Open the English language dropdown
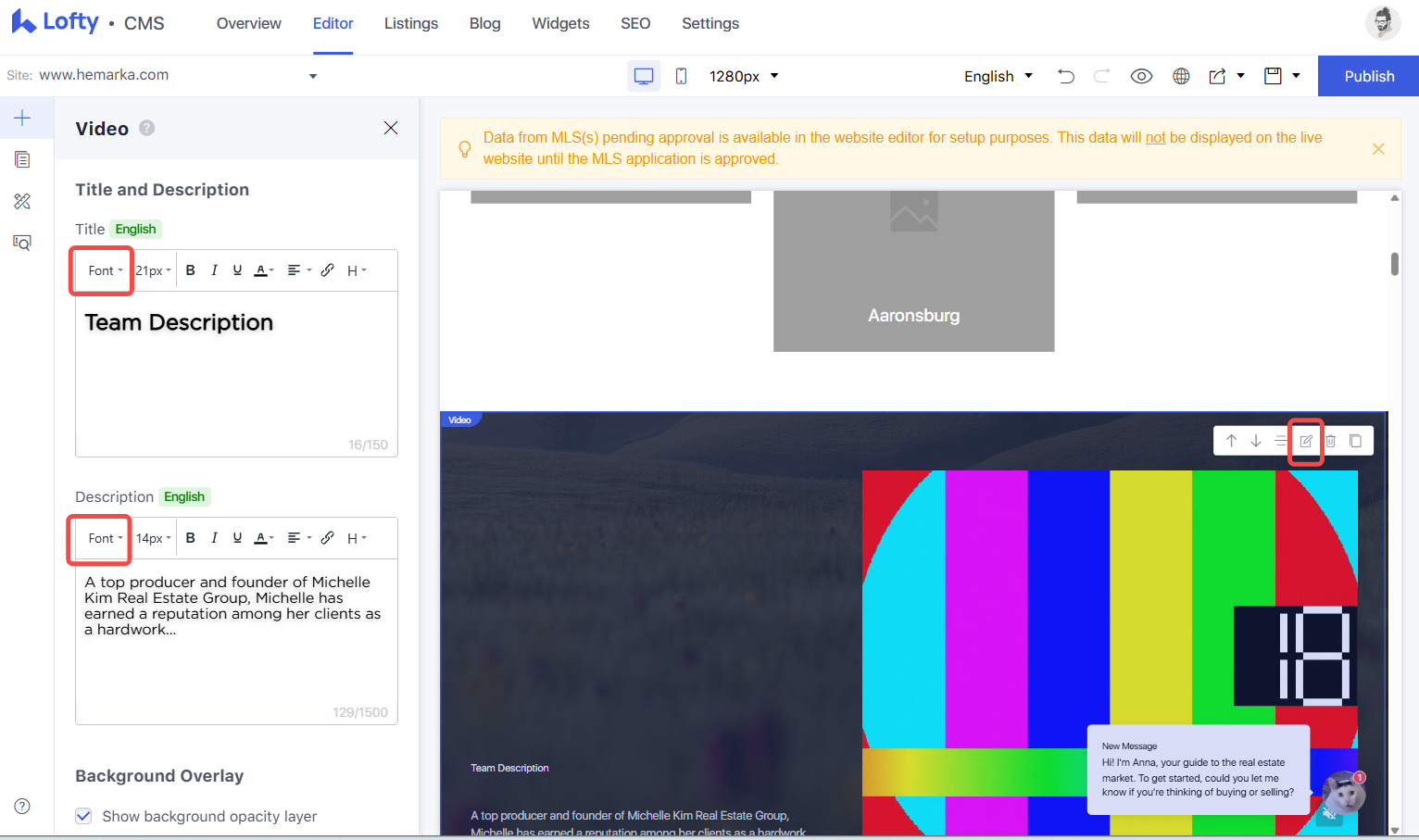The width and height of the screenshot is (1419, 840). [x=998, y=76]
